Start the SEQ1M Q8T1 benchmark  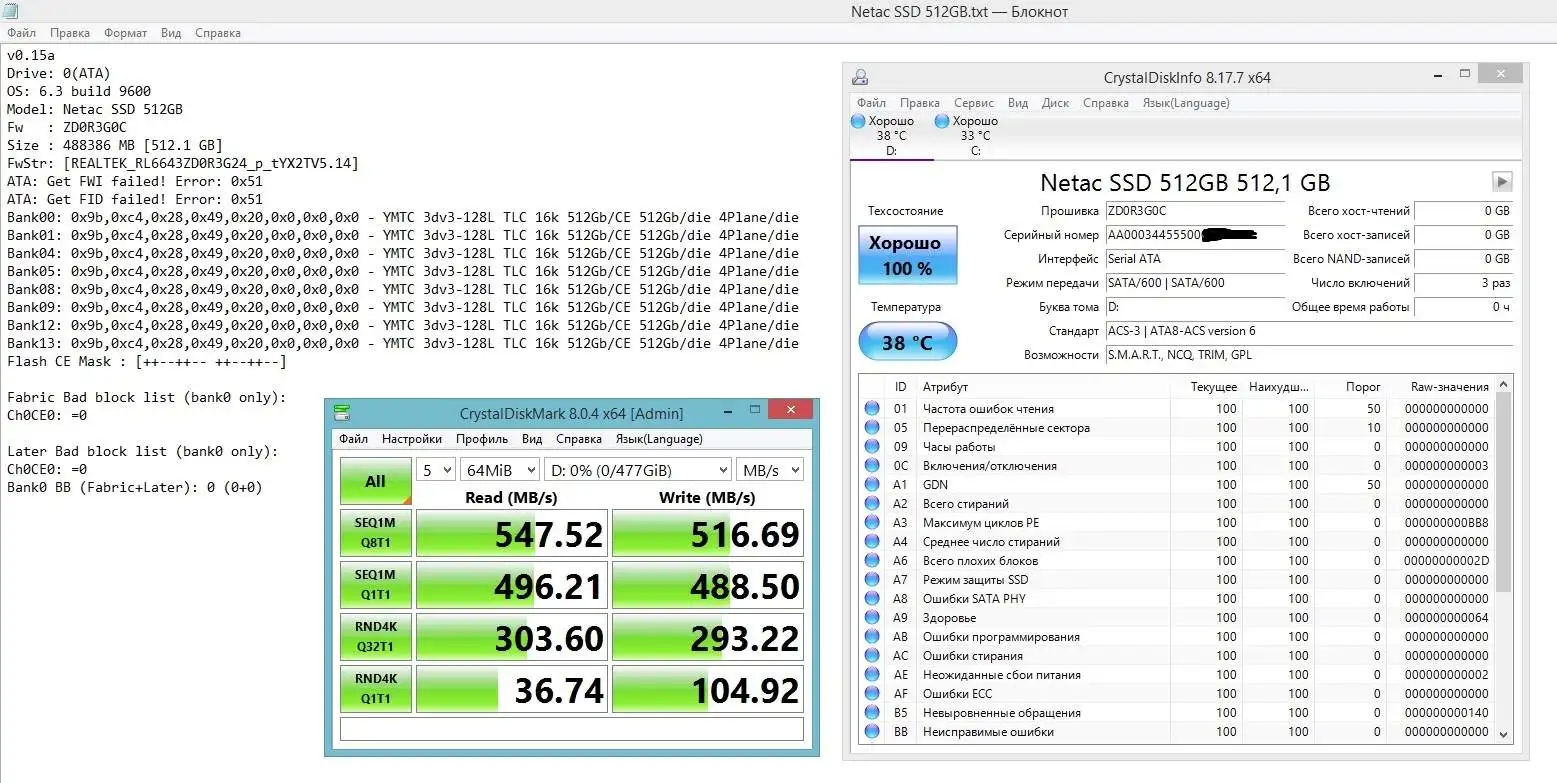[x=375, y=533]
